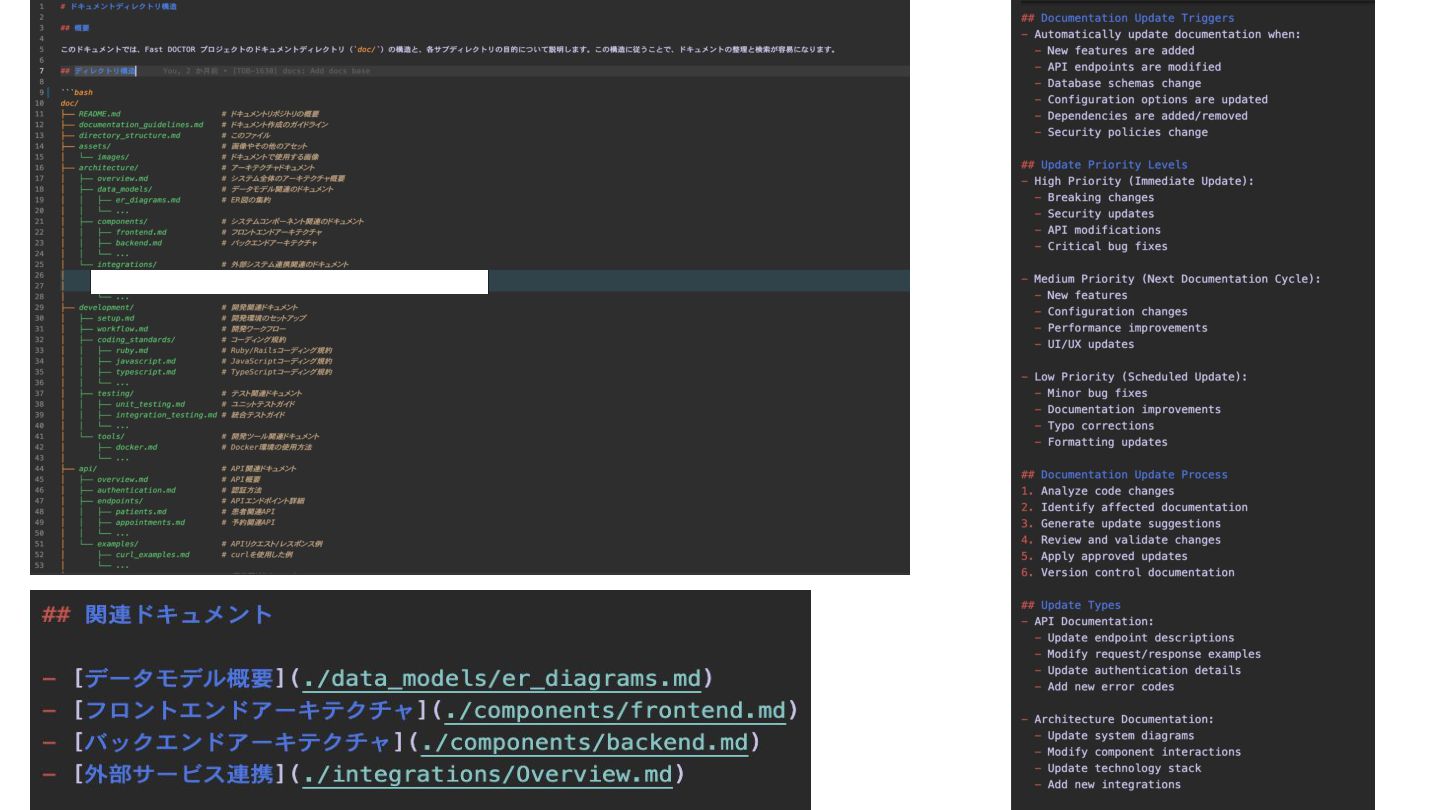Click 'Critical bug fixes' line
Screen dimensions: 1440x810
1107,246
